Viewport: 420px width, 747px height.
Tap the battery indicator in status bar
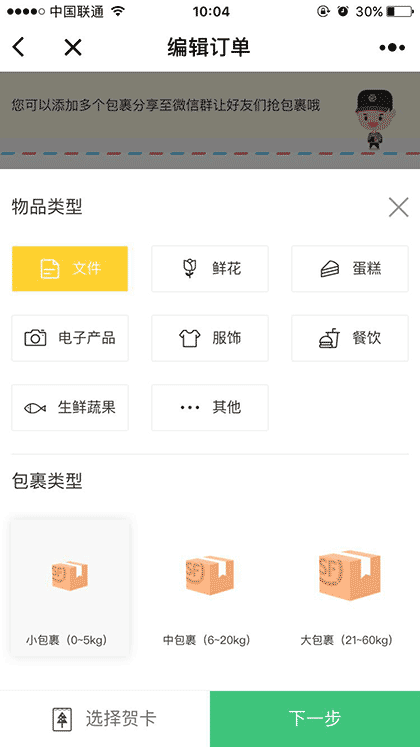point(400,11)
